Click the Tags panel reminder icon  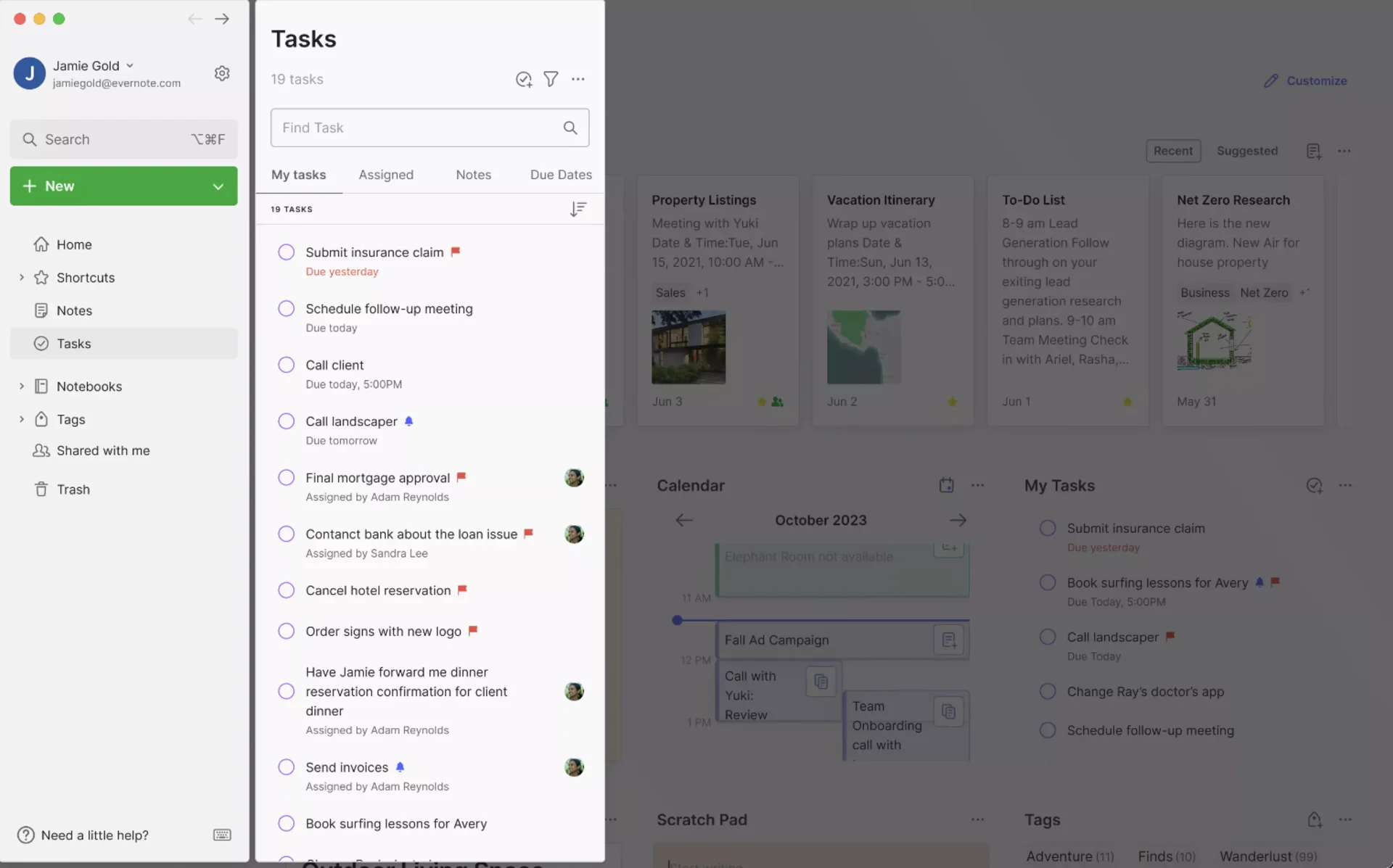[x=1315, y=819]
